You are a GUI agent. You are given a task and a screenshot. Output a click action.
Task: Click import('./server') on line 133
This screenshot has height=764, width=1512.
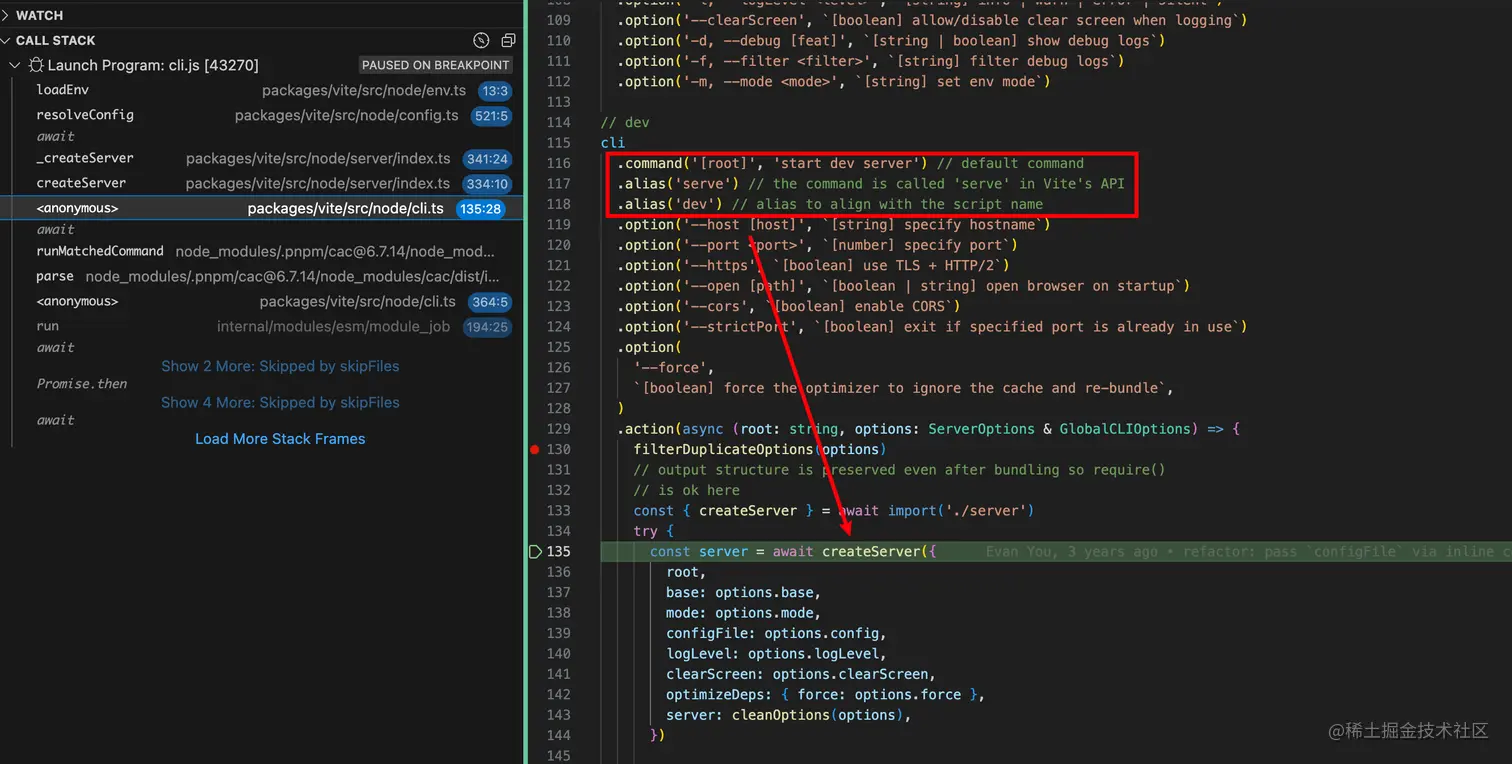pyautogui.click(x=963, y=511)
